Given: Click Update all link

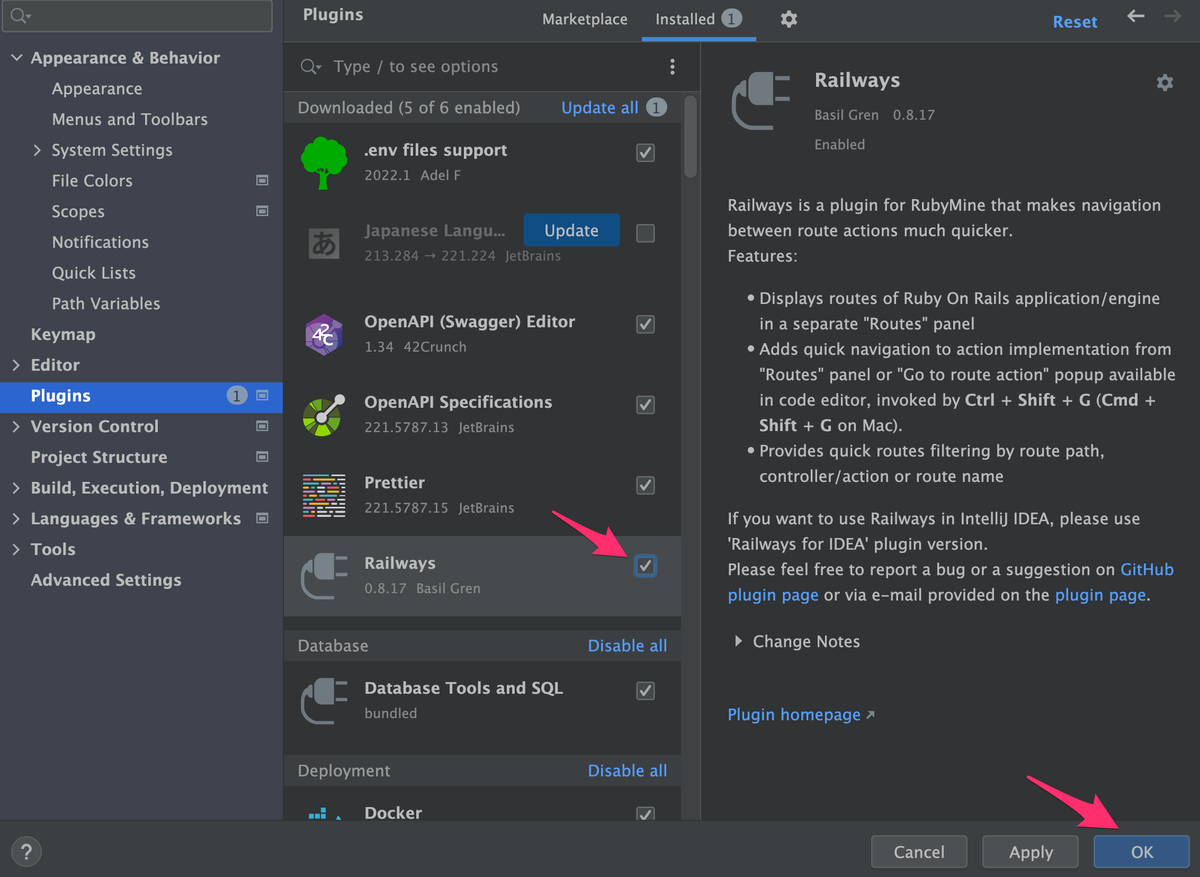Looking at the screenshot, I should click(600, 107).
